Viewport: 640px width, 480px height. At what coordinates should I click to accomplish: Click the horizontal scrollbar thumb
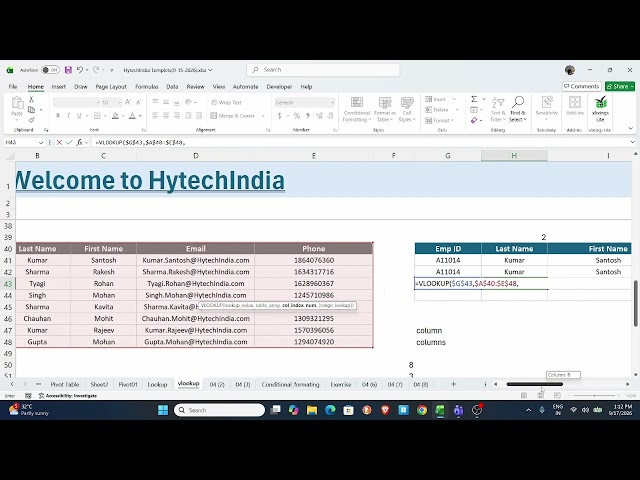pyautogui.click(x=535, y=384)
